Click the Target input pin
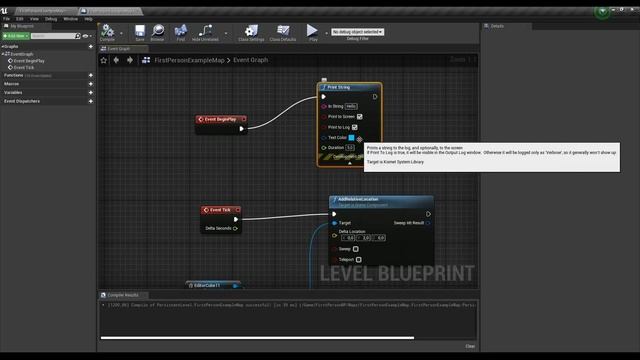 pos(334,223)
